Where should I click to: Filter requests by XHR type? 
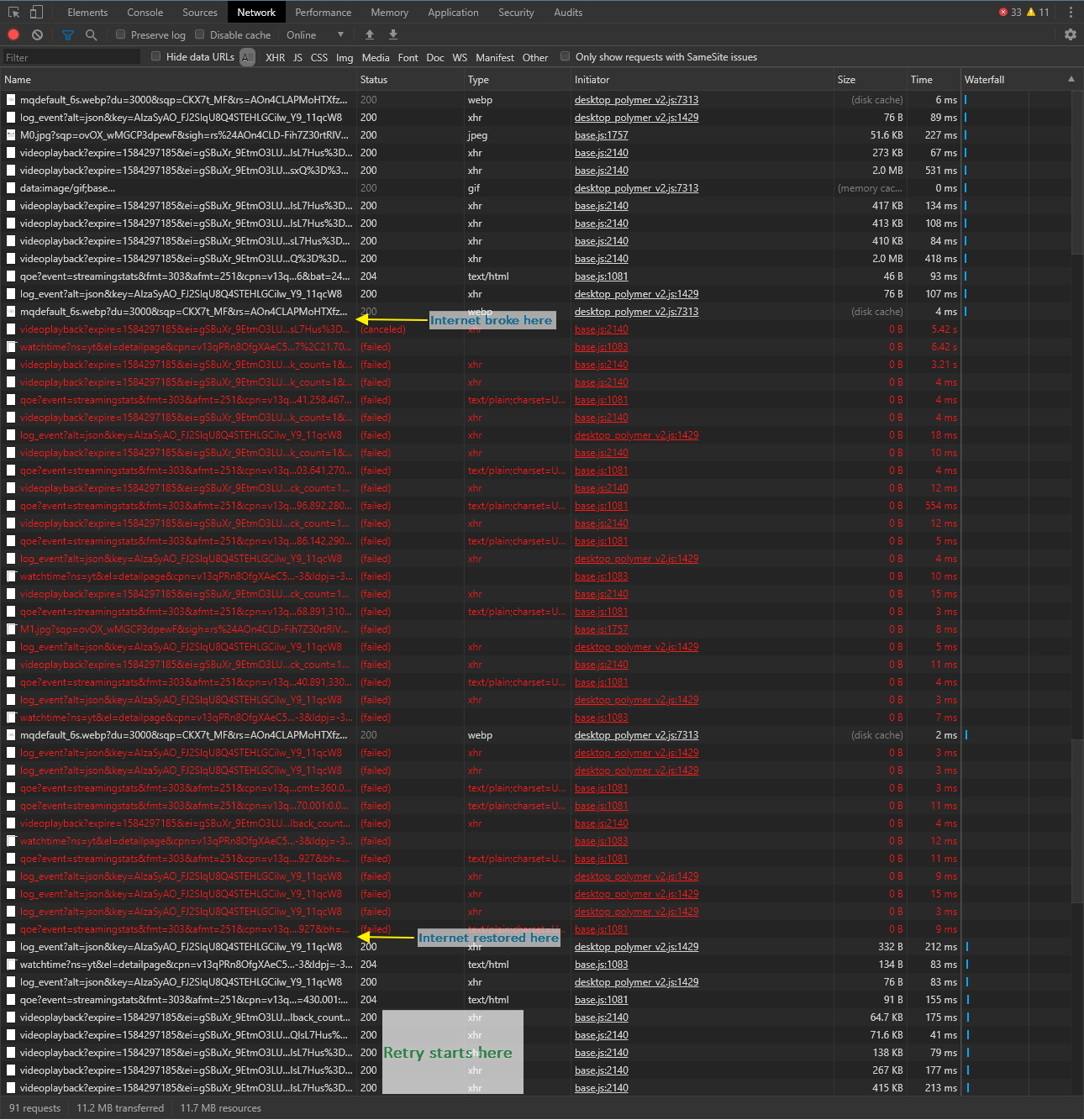pyautogui.click(x=275, y=57)
